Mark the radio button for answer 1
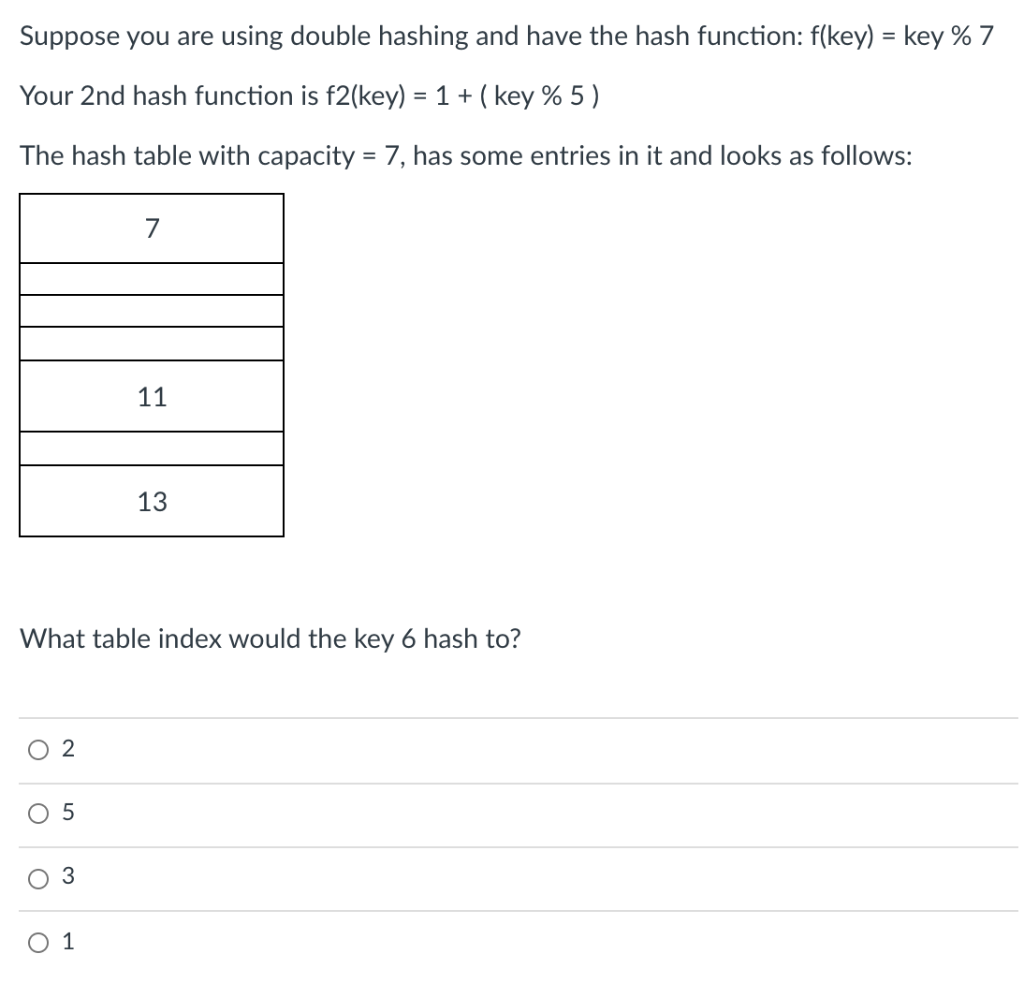Viewport: 1024px width, 998px height. 38,942
